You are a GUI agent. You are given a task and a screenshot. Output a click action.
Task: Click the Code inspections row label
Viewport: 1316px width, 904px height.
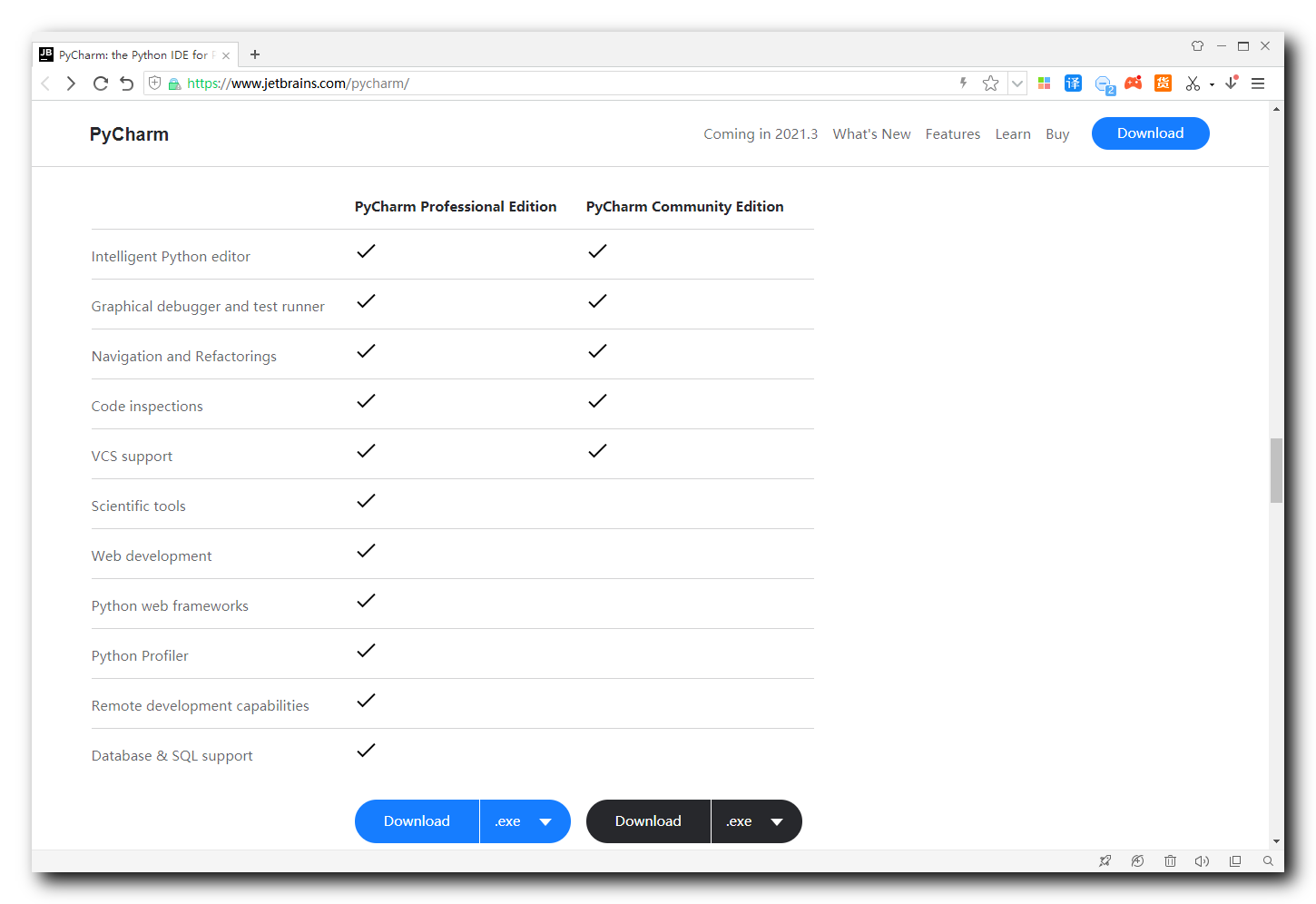(147, 407)
